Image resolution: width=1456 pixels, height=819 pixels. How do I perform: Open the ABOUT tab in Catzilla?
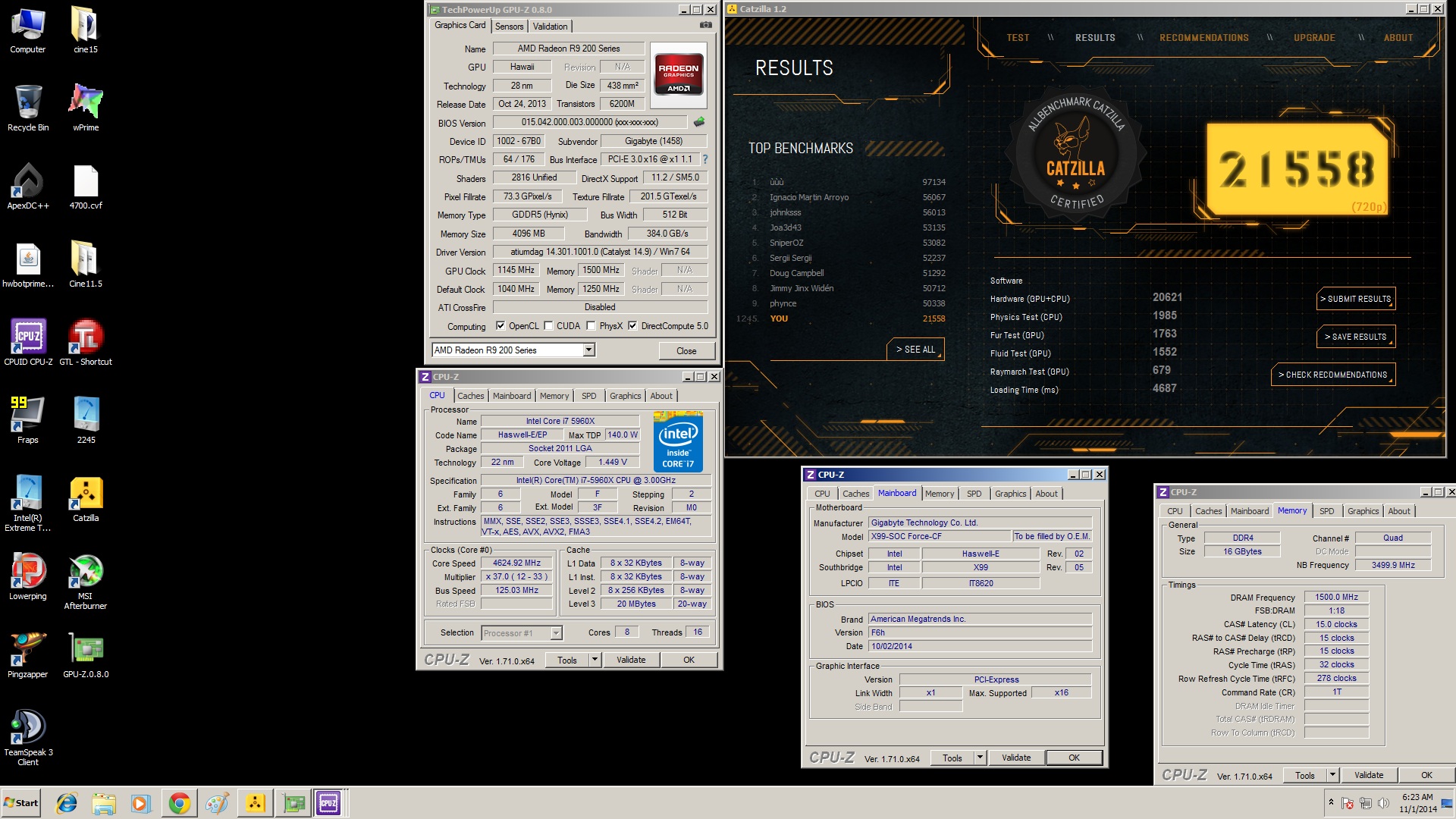click(x=1398, y=38)
